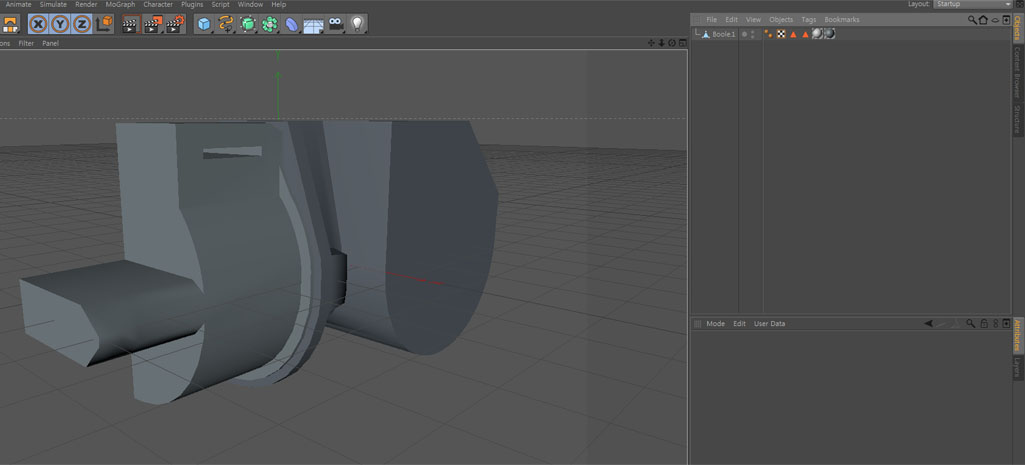Image resolution: width=1025 pixels, height=465 pixels.
Task: Click the blue deformer icon
Action: click(x=292, y=24)
